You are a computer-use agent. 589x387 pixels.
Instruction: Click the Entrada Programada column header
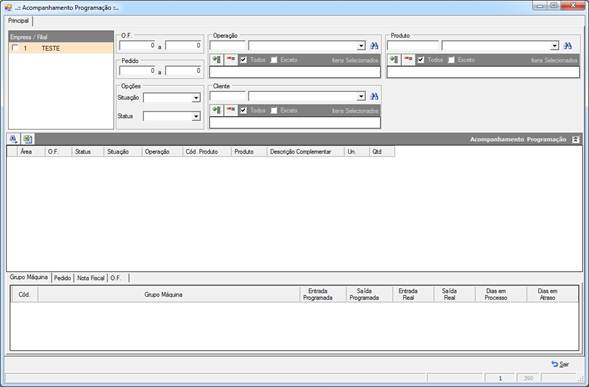coord(323,294)
